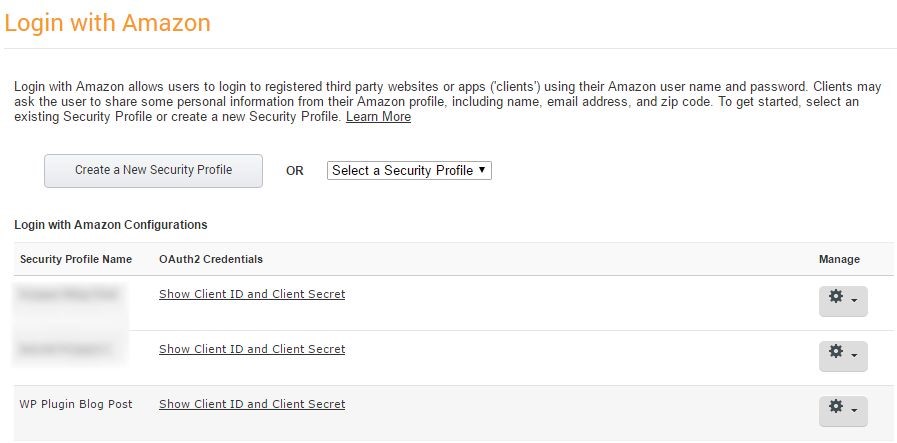Viewport: 897px width, 443px height.
Task: Select the blurred profile name in the second row
Action: 66,350
